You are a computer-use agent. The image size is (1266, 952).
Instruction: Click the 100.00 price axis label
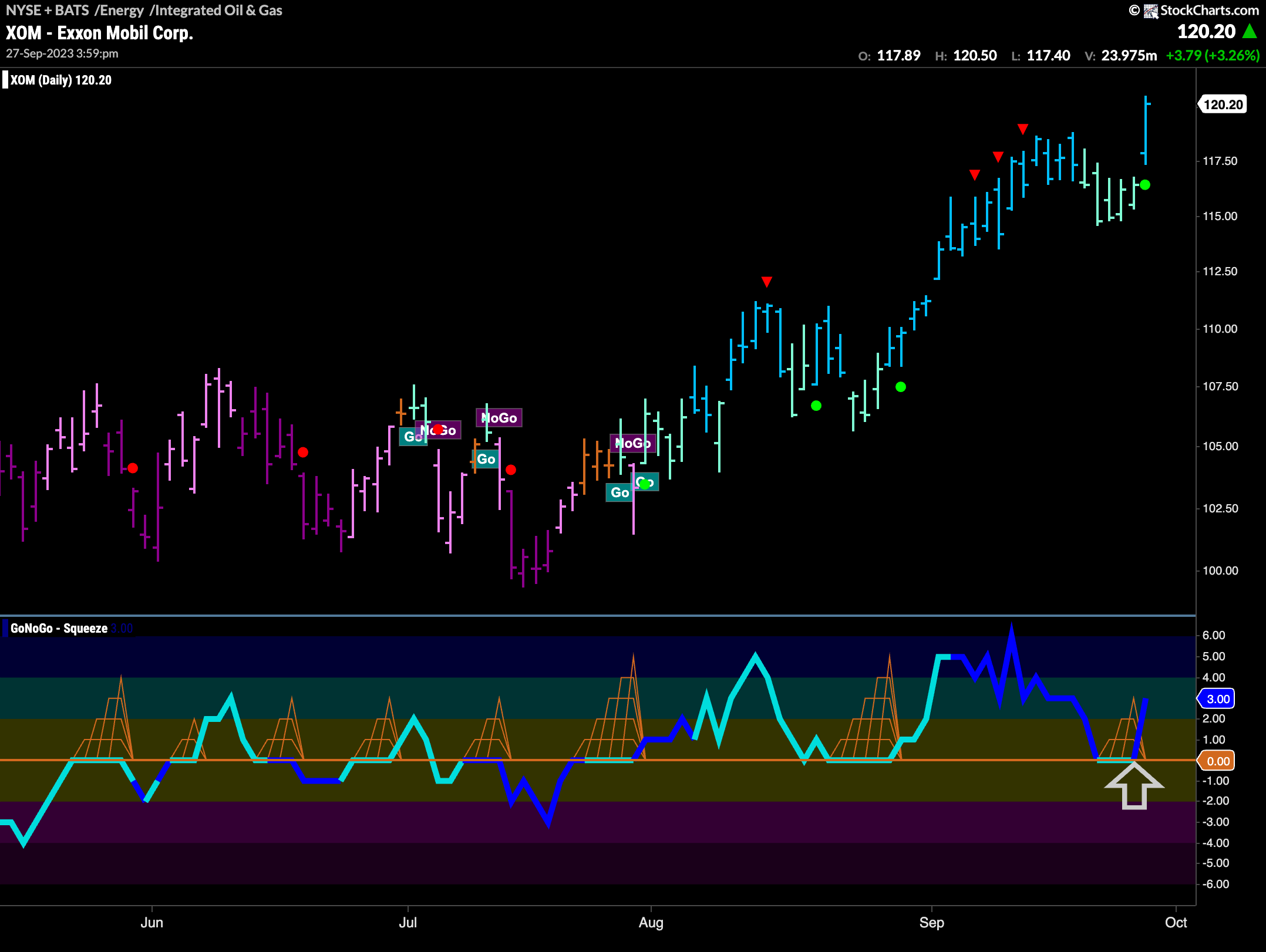coord(1220,570)
